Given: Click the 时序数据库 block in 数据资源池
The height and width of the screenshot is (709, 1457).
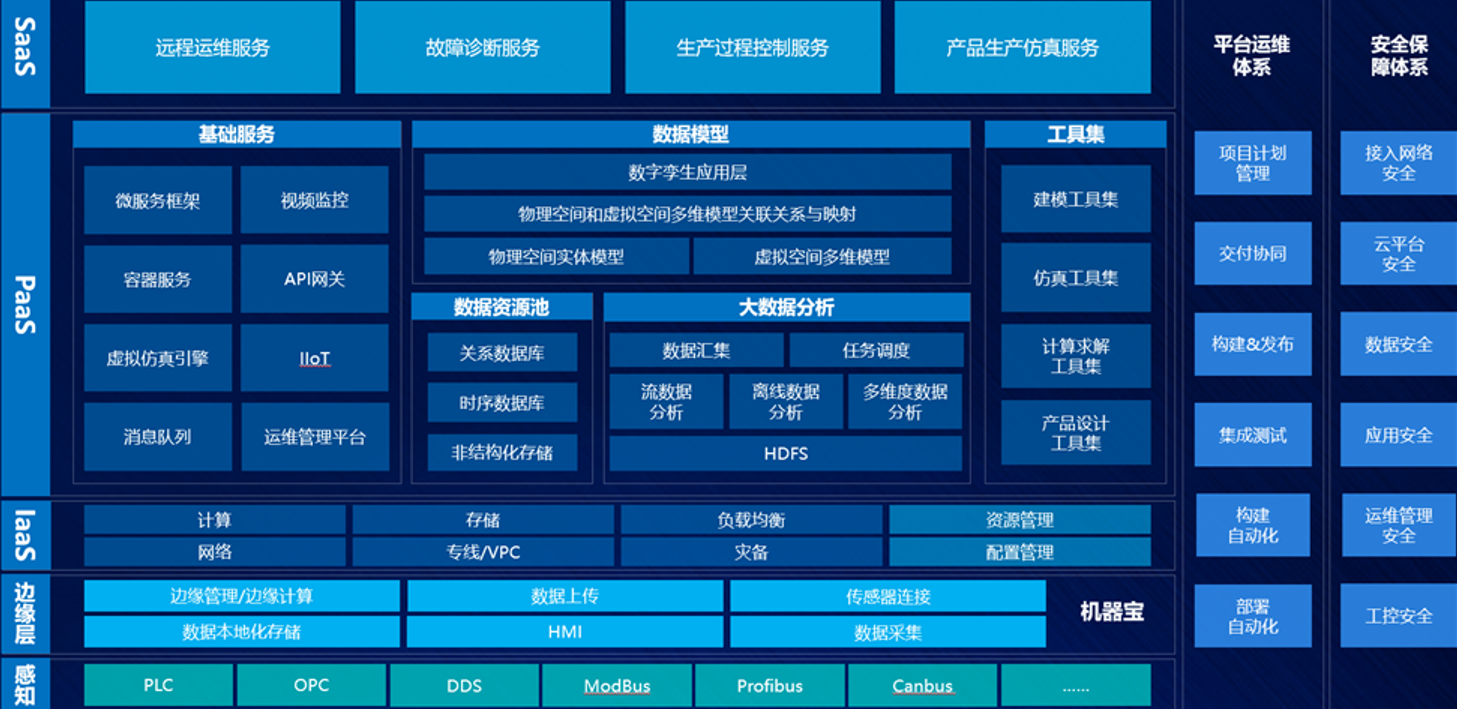Looking at the screenshot, I should (502, 402).
